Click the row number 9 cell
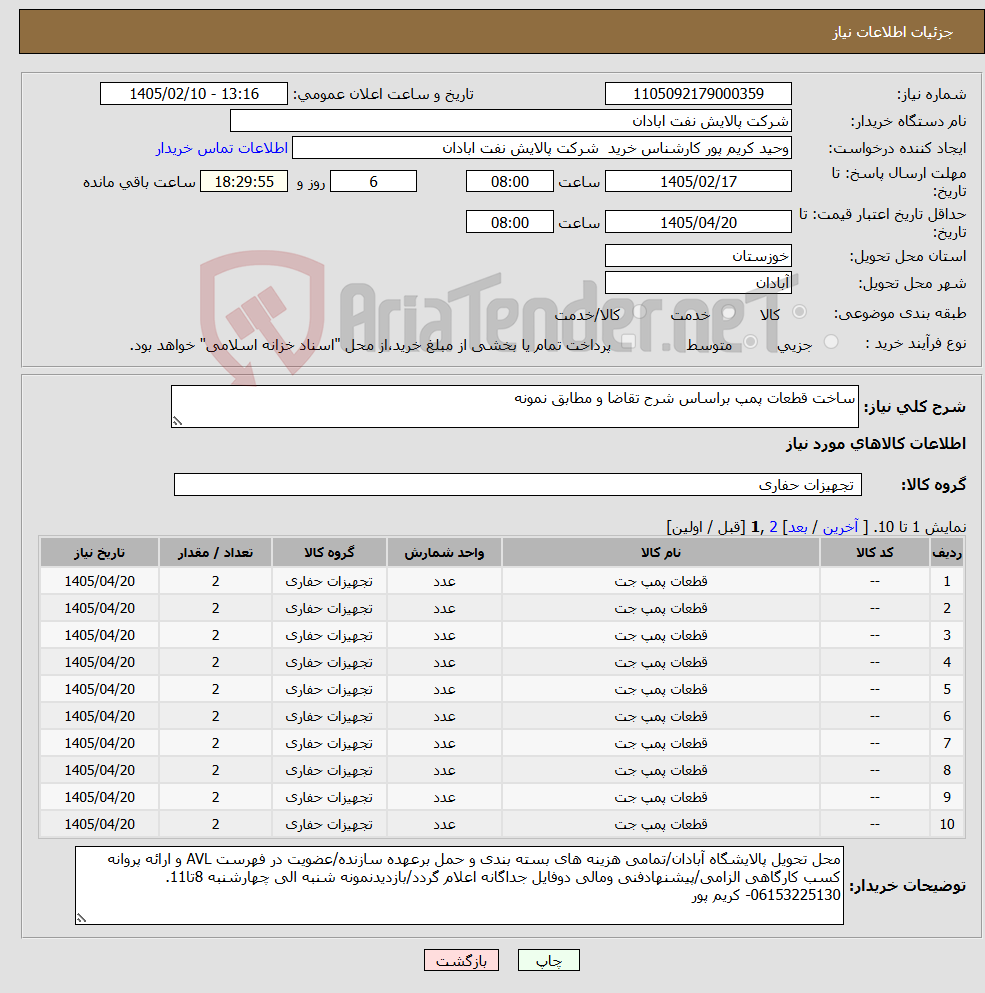Viewport: 985px width, 993px height. click(x=947, y=797)
